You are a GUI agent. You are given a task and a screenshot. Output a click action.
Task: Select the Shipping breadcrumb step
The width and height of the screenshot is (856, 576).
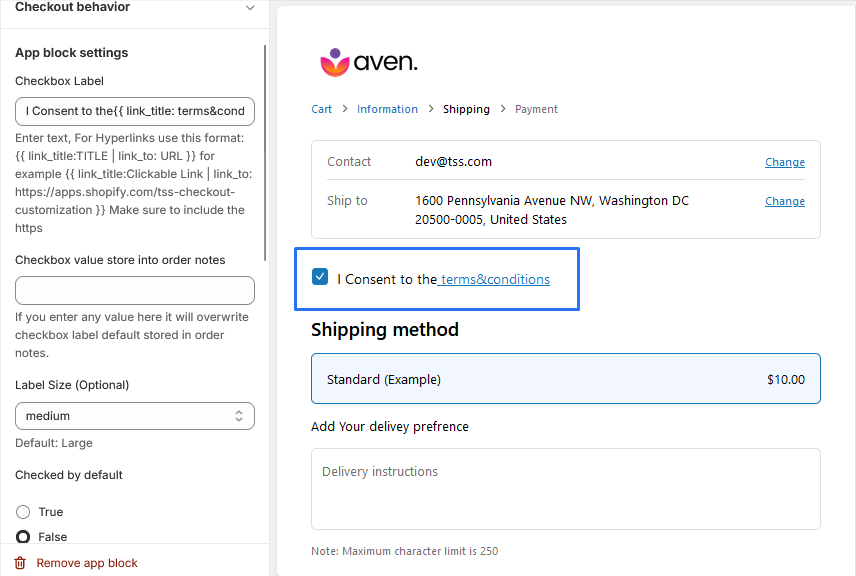tap(466, 109)
